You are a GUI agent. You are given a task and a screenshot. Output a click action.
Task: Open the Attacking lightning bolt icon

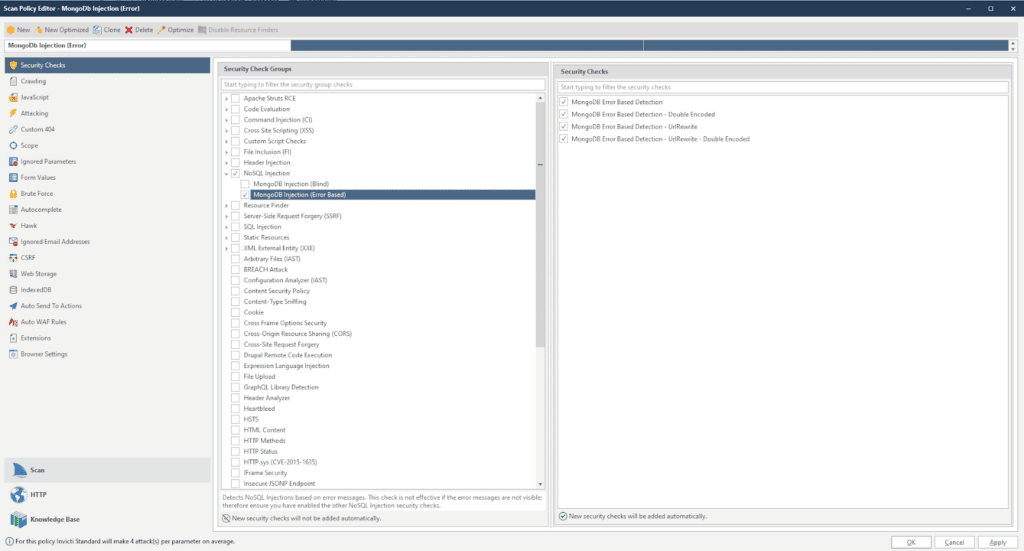(13, 113)
